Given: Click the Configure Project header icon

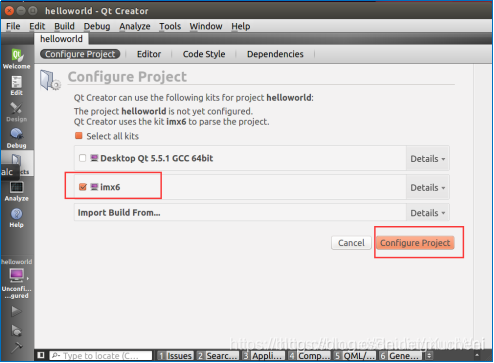Looking at the screenshot, I should tap(50, 80).
